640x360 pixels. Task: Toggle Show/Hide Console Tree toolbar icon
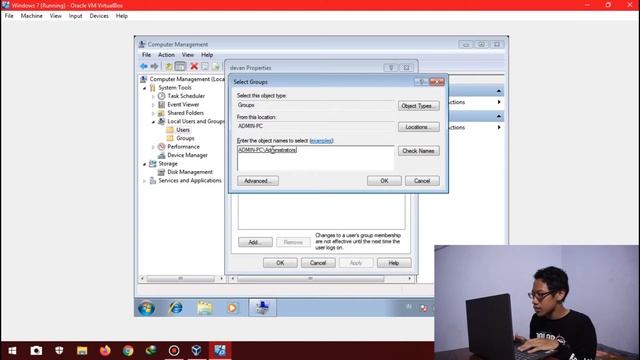pos(180,66)
